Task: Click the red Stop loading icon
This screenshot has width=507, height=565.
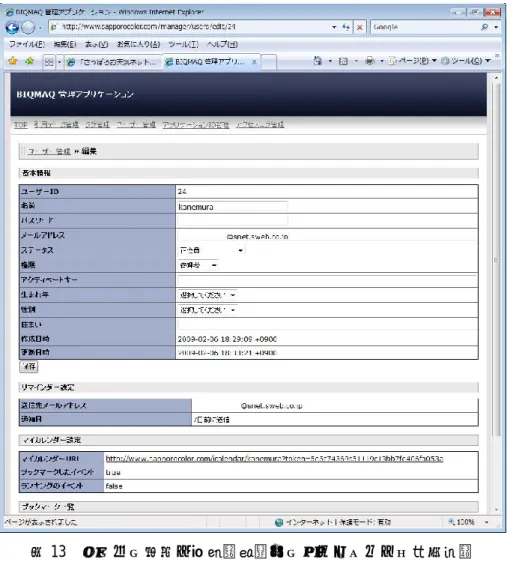Action: point(360,27)
